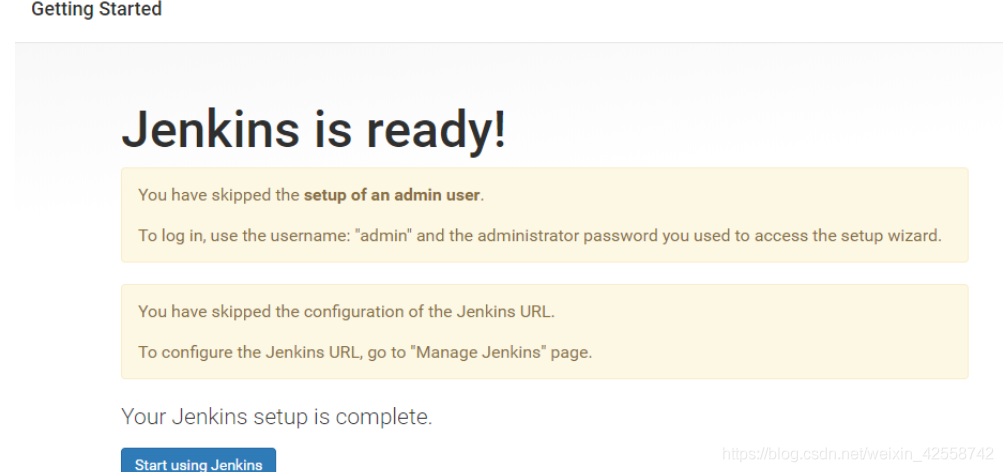This screenshot has width=1003, height=472.
Task: Click the To configure the Jenkins URL line
Action: [x=365, y=353]
